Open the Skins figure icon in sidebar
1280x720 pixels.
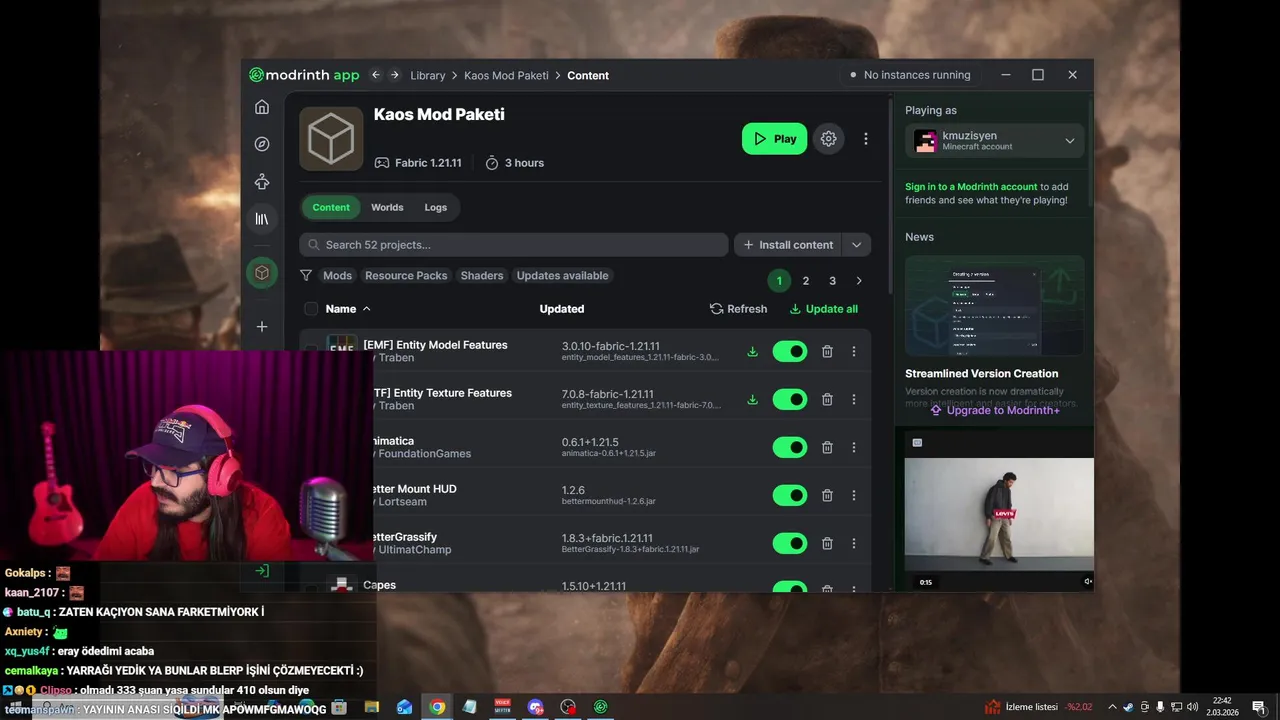262,182
